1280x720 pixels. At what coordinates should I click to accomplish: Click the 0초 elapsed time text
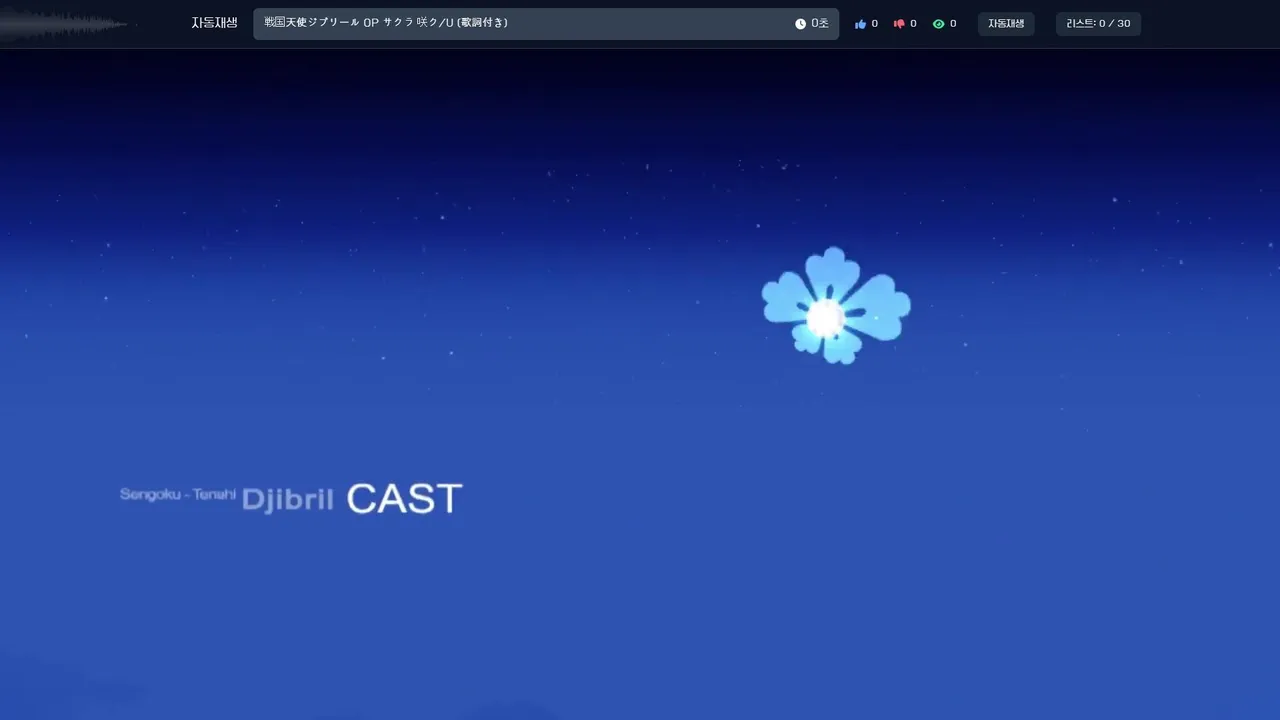(820, 24)
